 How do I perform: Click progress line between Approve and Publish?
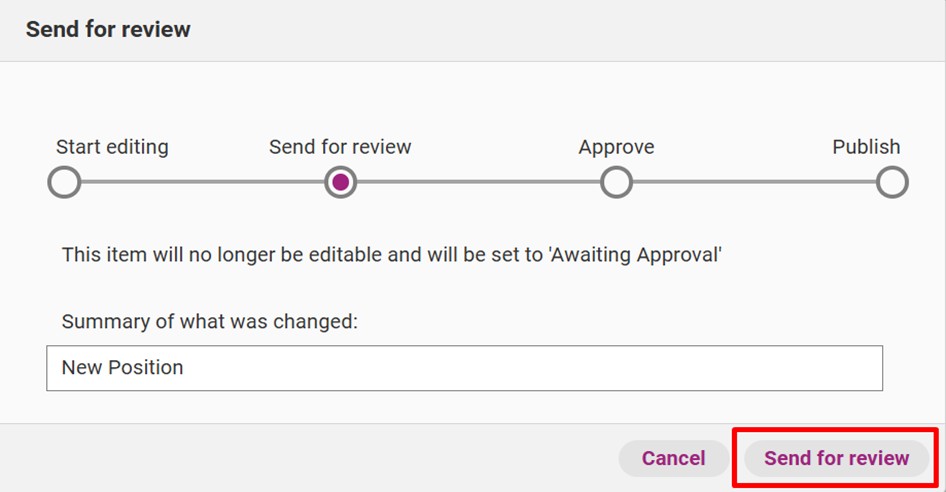[754, 182]
